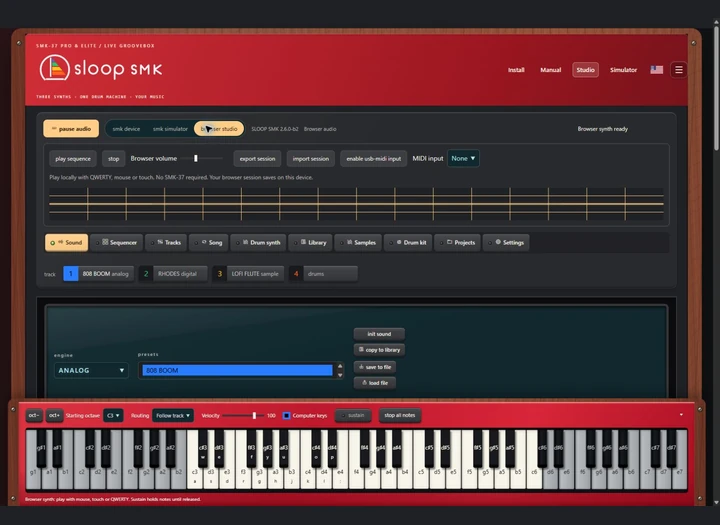This screenshot has height=525, width=720.
Task: Adjust the Browser volume slider
Action: (x=202, y=158)
